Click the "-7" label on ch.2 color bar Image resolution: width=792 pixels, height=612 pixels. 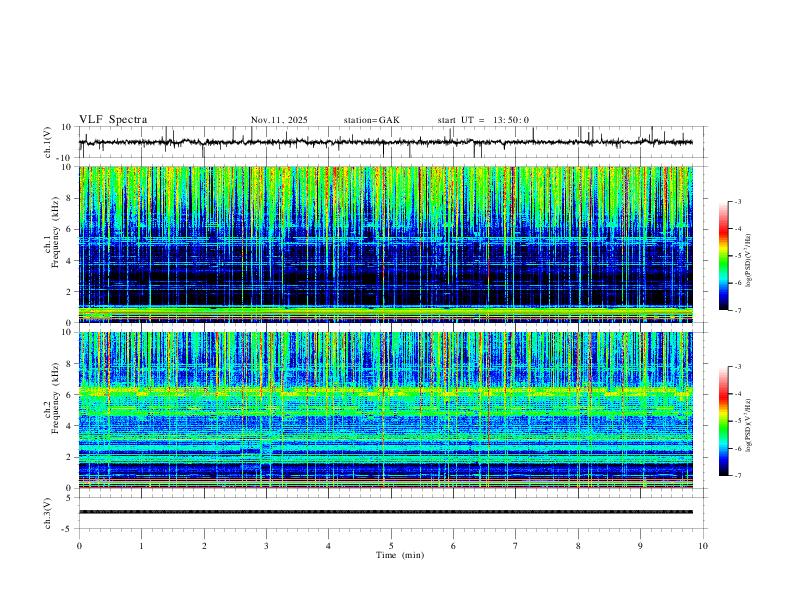(738, 476)
